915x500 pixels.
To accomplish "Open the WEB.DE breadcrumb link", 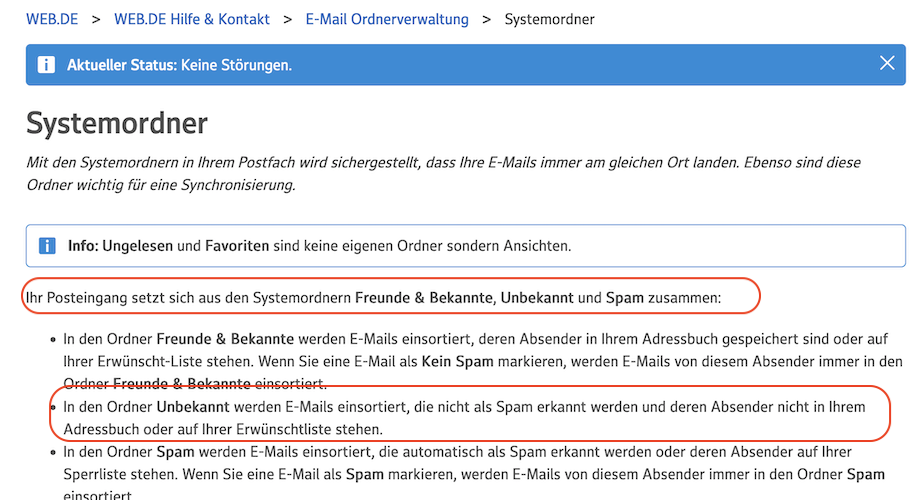I will (52, 19).
